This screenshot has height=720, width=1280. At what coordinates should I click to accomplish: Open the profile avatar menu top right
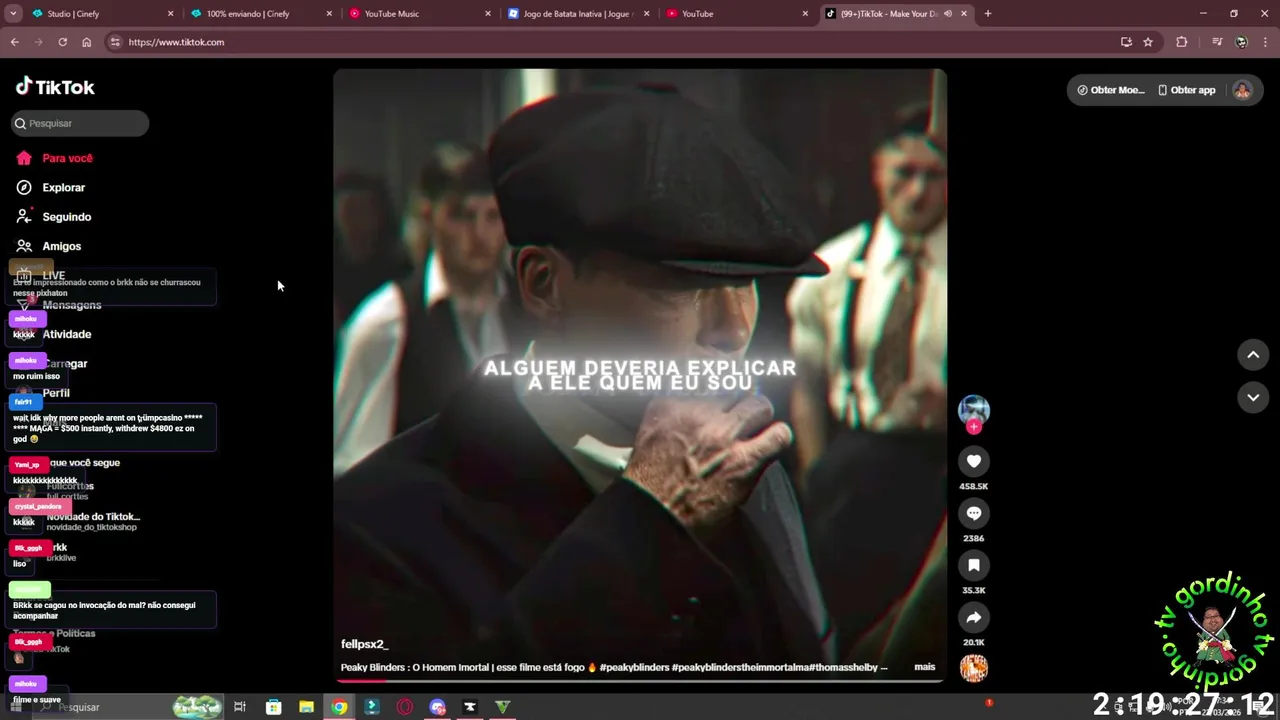pos(1242,90)
